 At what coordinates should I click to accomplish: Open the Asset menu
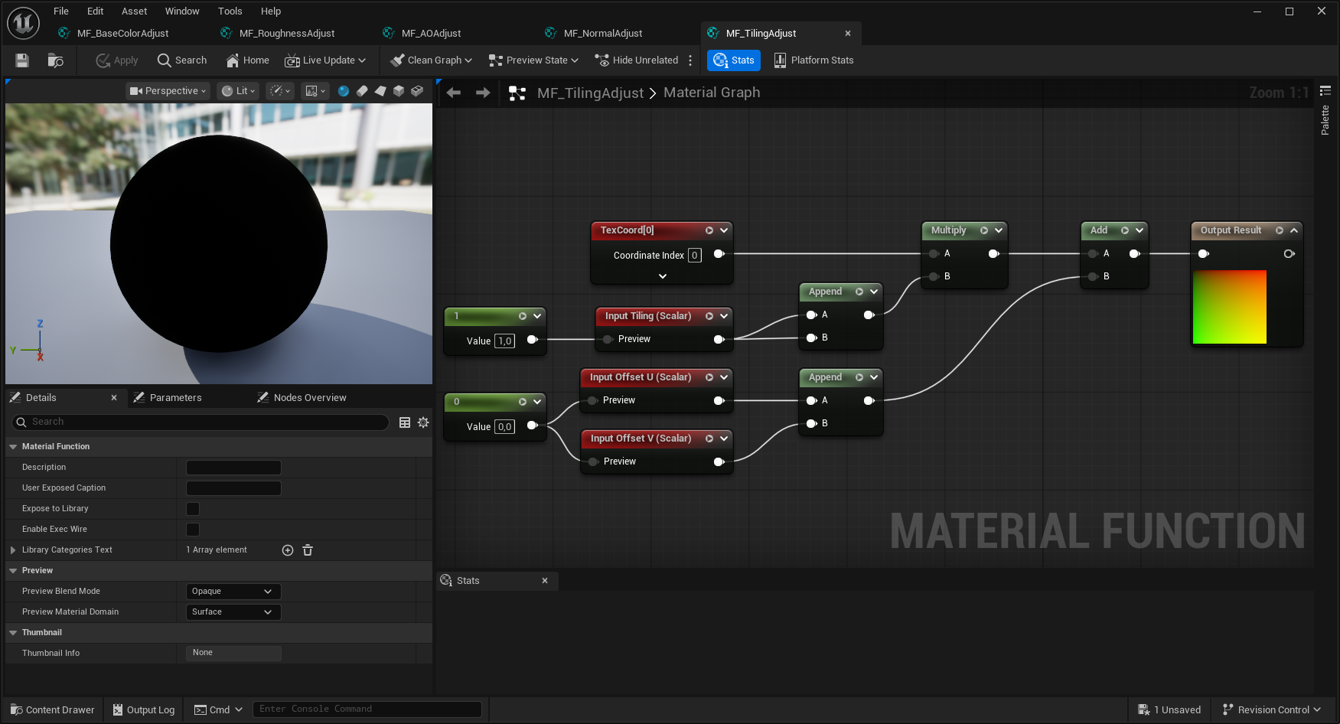134,11
